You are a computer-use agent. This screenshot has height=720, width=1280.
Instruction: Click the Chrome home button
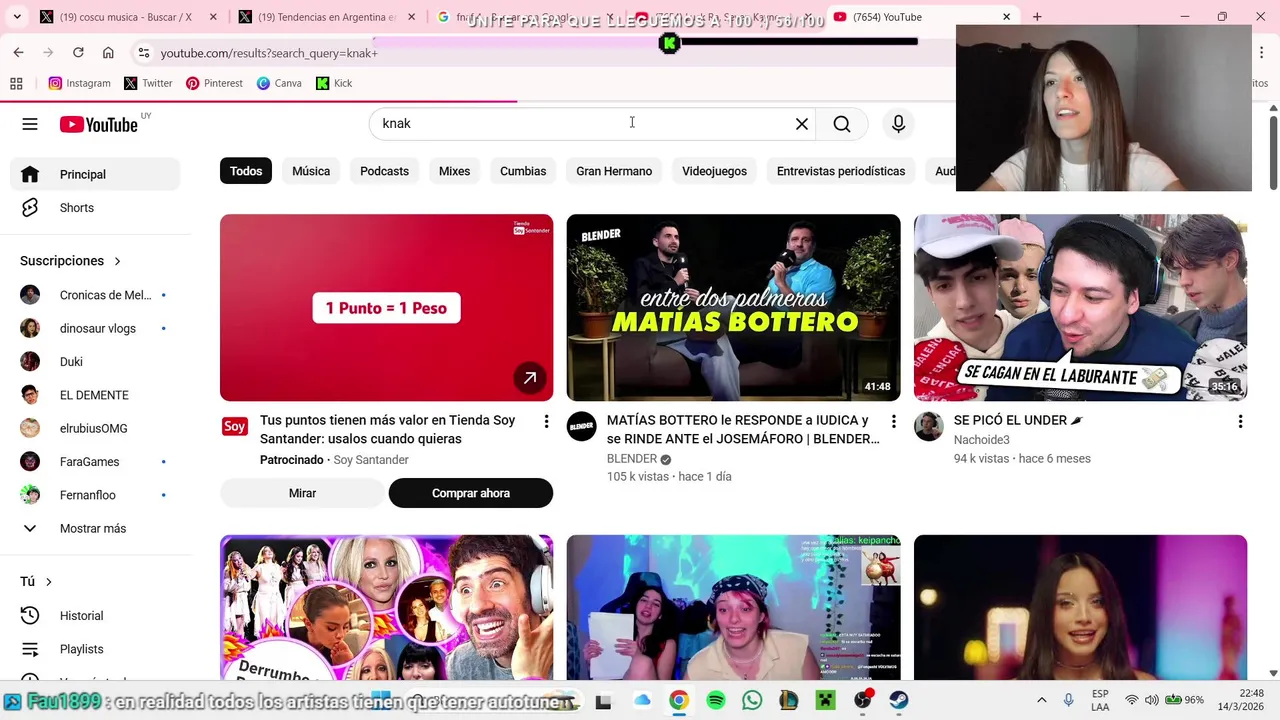tap(108, 52)
